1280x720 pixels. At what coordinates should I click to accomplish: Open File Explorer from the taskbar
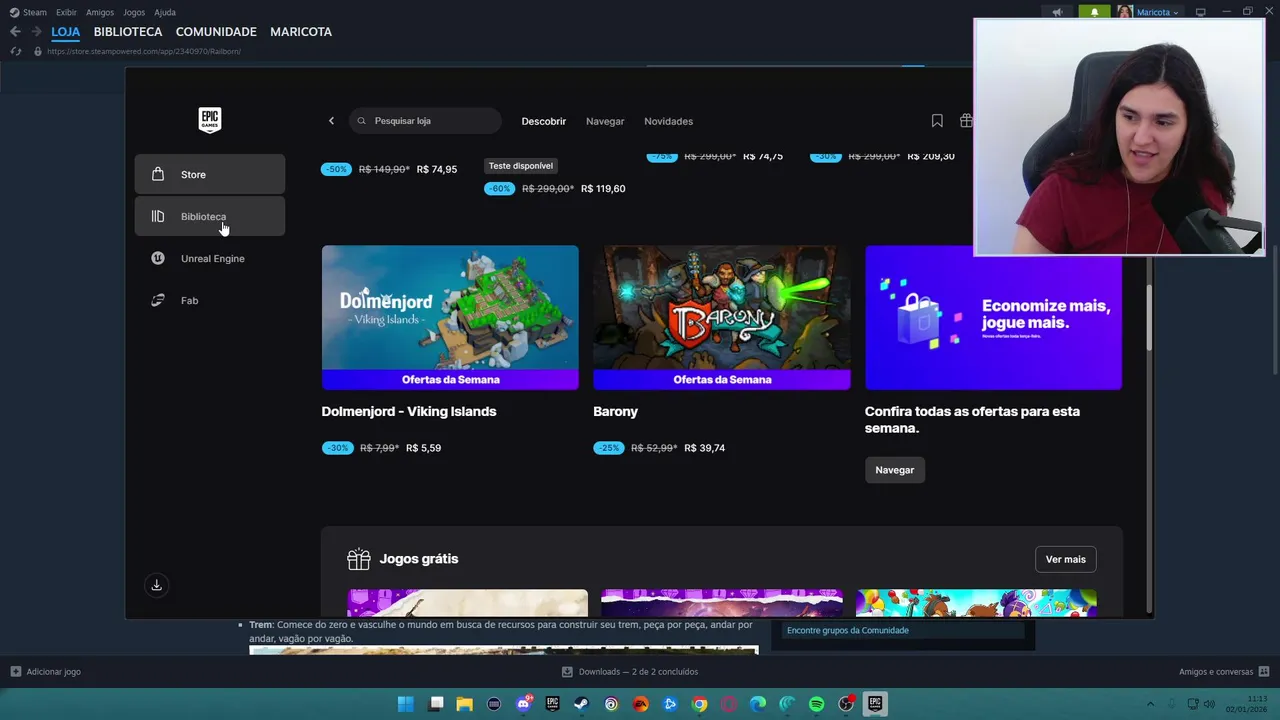464,704
